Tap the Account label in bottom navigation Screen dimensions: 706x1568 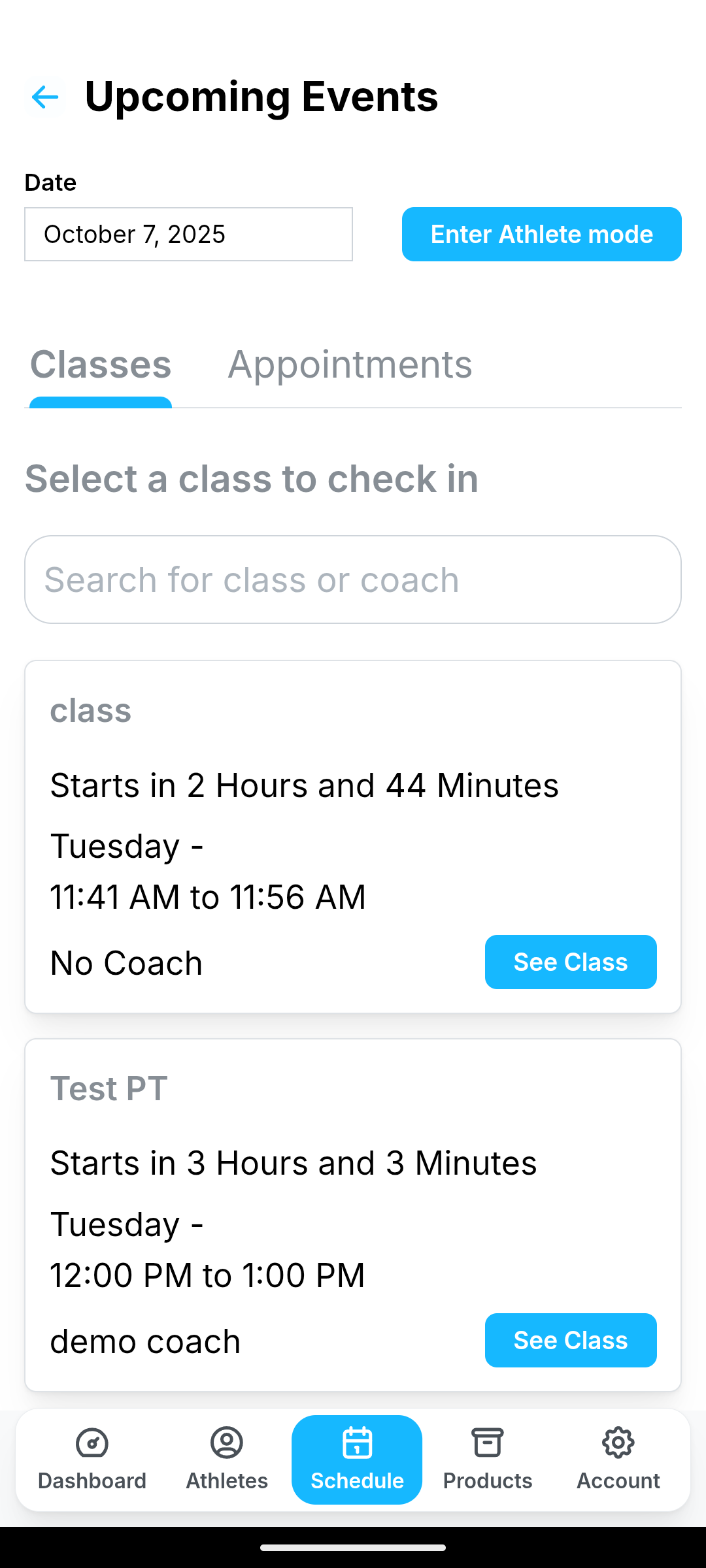tap(618, 1480)
